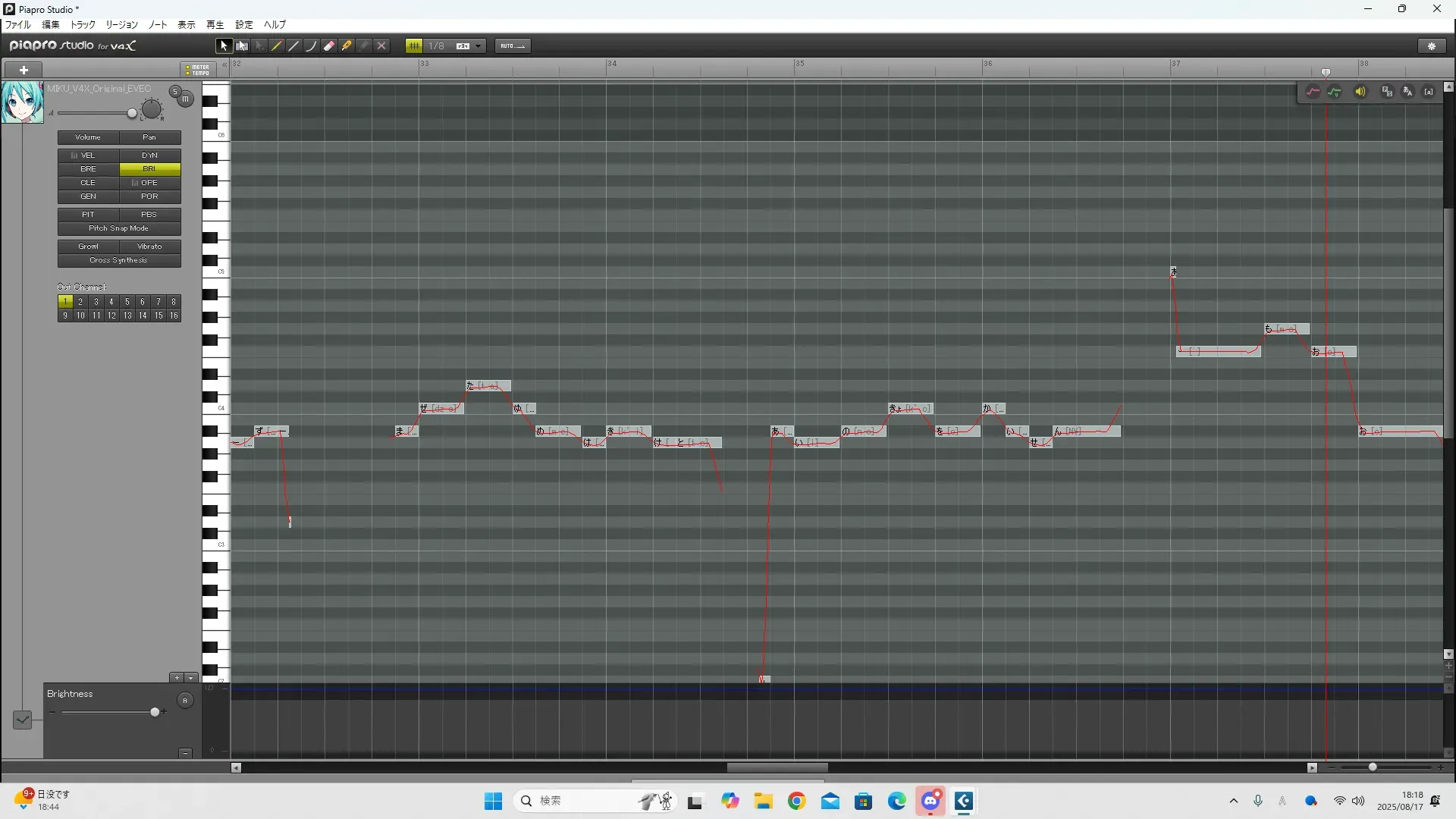Solo the MIKU track with S button
Screen dimensions: 1456x819
coord(175,92)
